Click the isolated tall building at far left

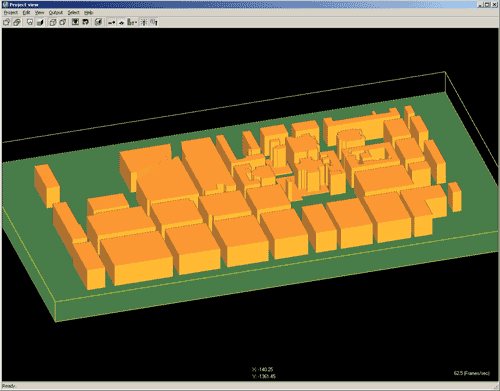pos(47,186)
